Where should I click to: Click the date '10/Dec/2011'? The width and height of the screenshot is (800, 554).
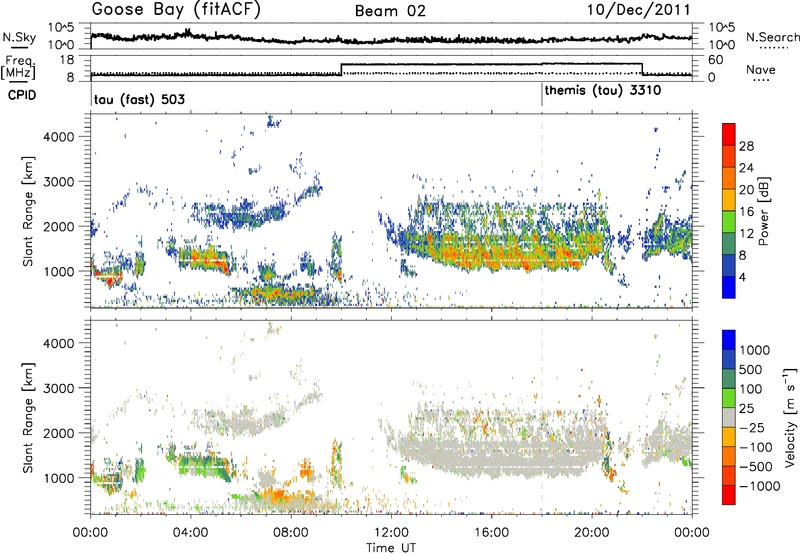click(638, 10)
